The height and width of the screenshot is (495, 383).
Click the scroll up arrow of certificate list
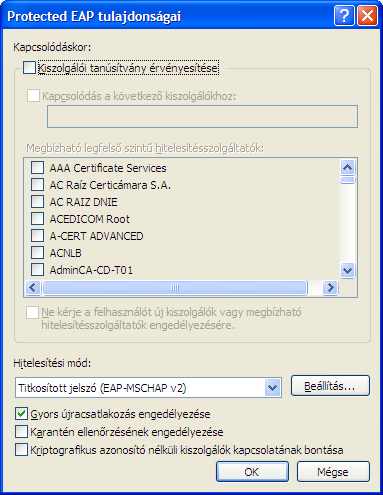348,167
